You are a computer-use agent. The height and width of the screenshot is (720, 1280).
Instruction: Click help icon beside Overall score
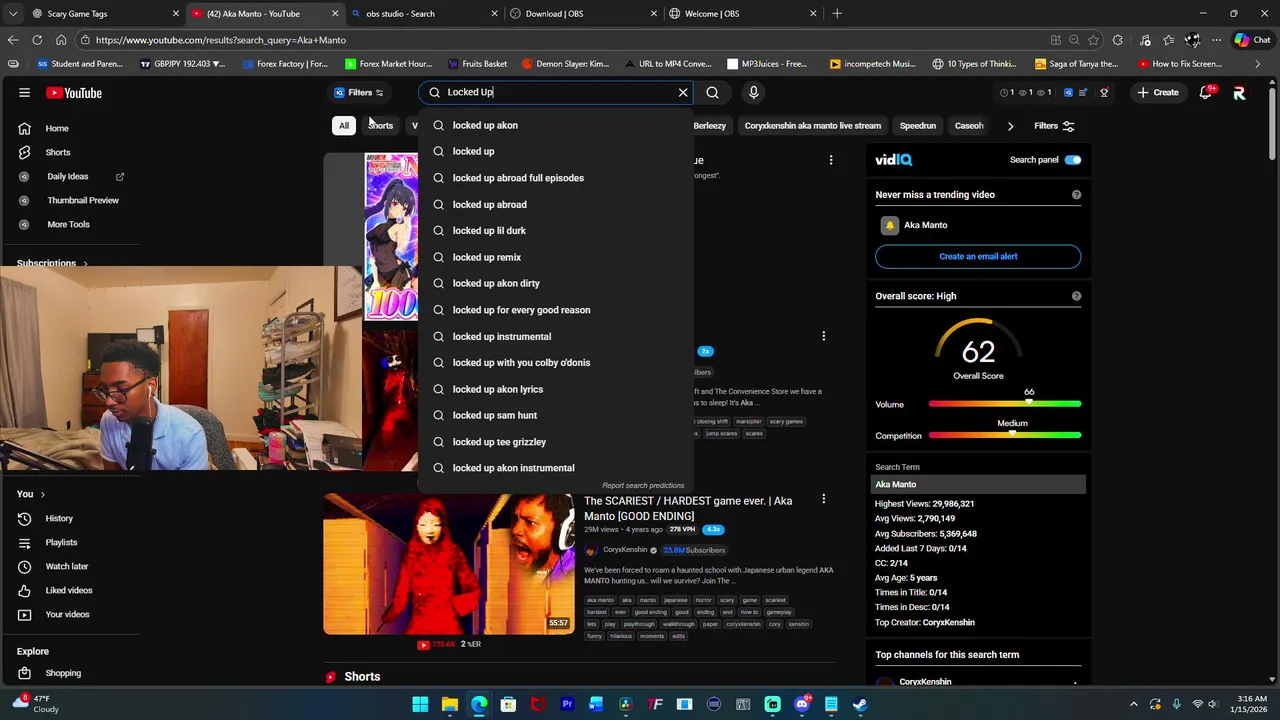(1076, 296)
